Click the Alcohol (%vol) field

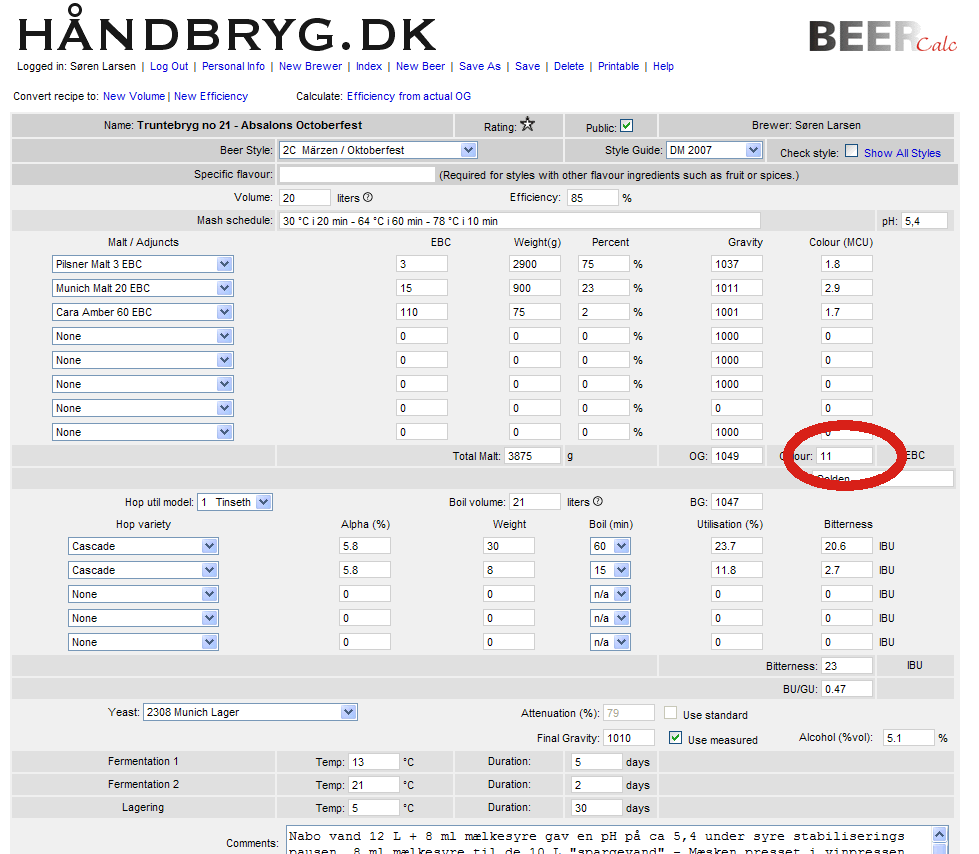908,738
